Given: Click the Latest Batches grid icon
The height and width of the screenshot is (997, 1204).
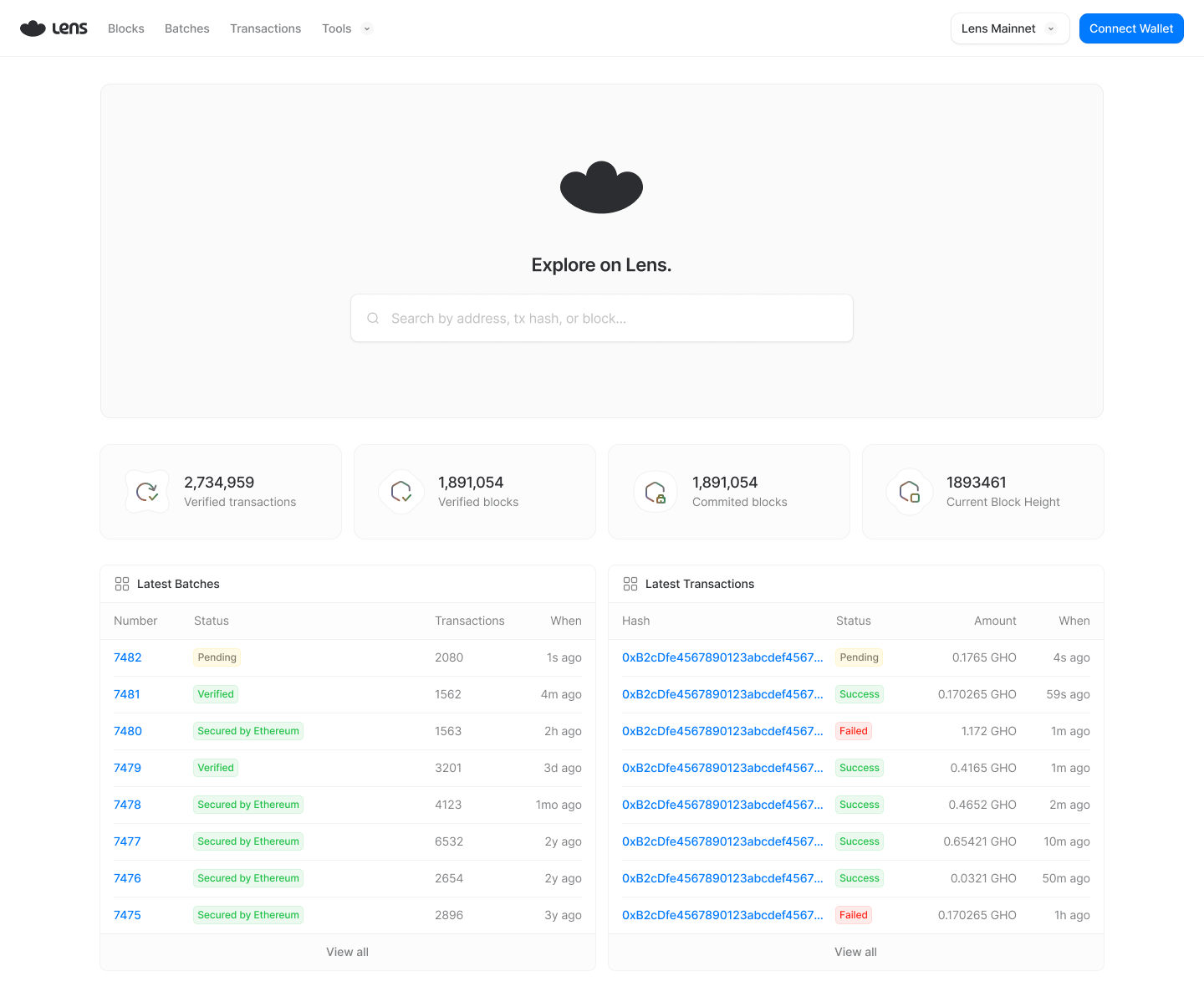Looking at the screenshot, I should click(122, 584).
